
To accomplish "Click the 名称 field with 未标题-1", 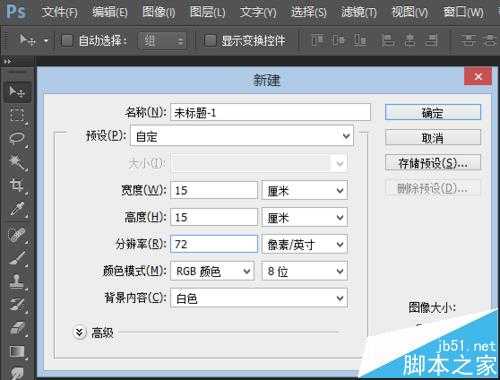I will (x=270, y=112).
